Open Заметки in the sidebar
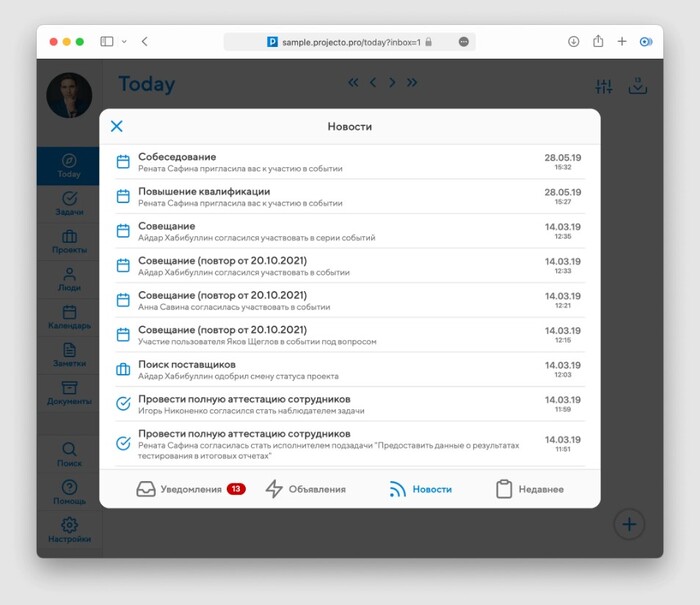Image resolution: width=700 pixels, height=605 pixels. click(x=69, y=354)
